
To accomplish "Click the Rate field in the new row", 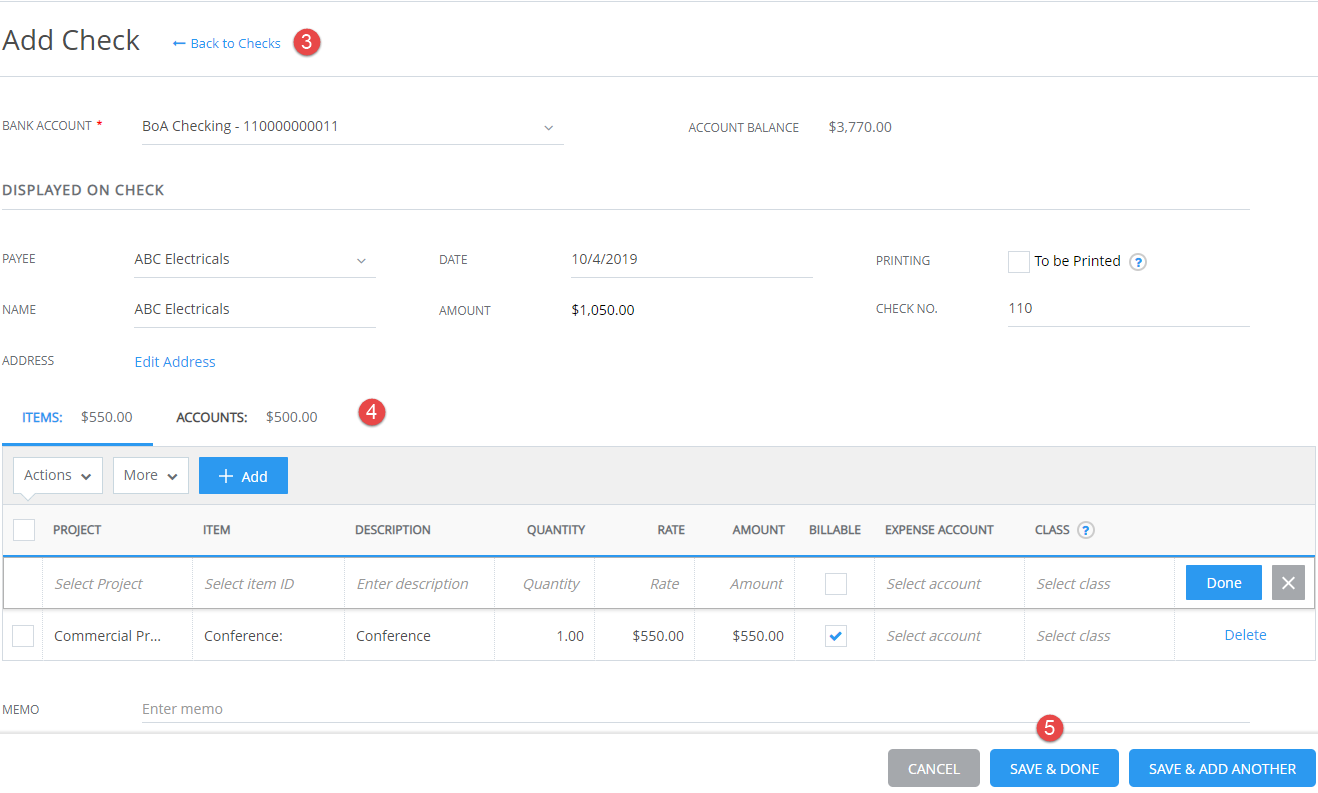I will [644, 584].
